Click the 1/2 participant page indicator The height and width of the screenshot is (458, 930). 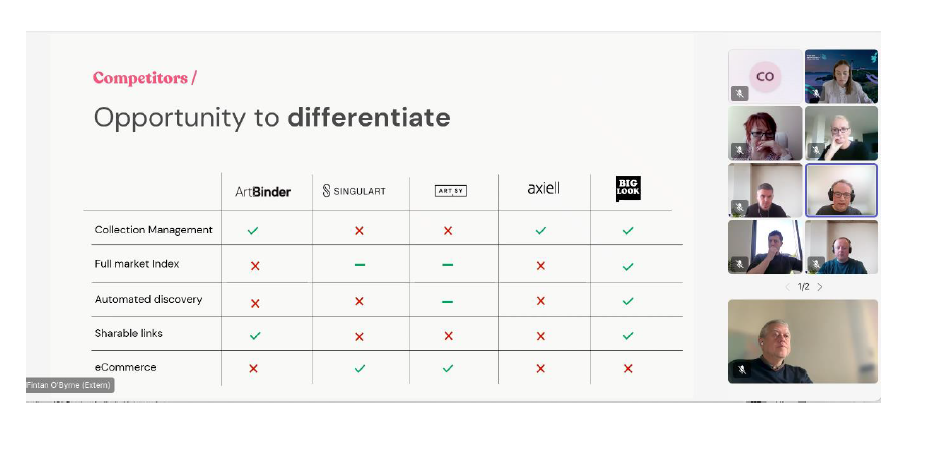(803, 287)
